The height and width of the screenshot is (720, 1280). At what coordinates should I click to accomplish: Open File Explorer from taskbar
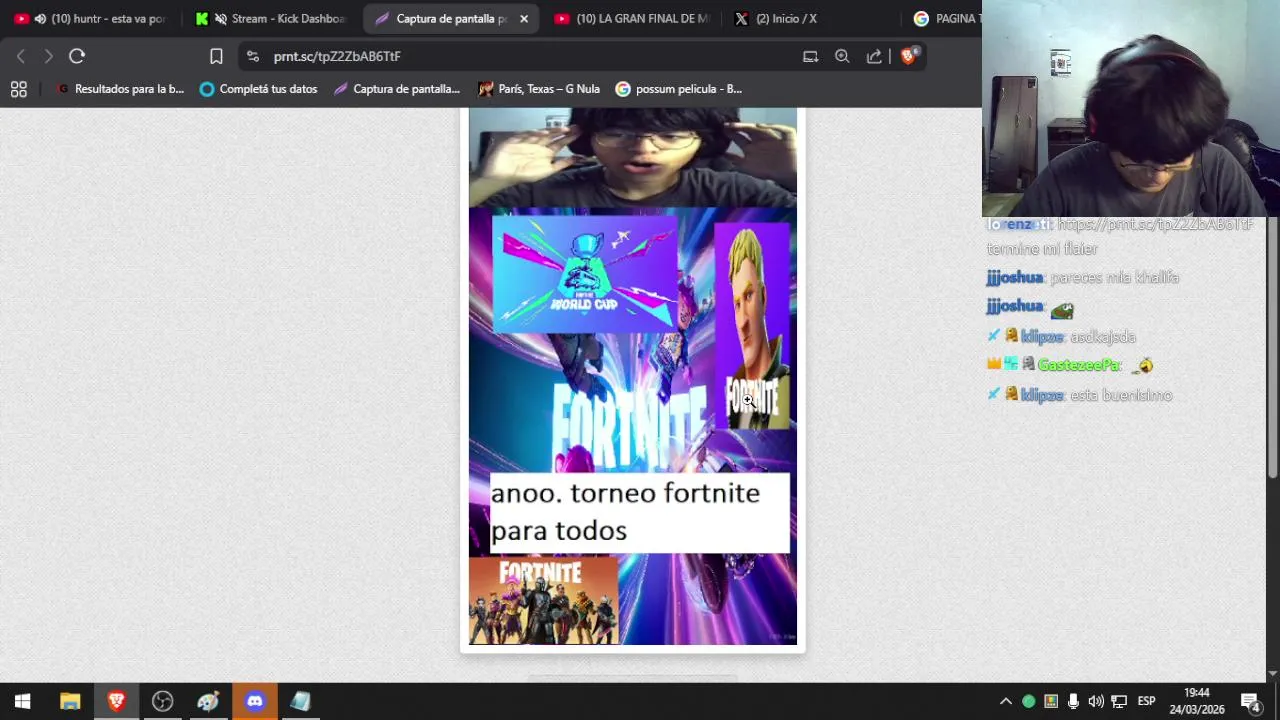[70, 701]
